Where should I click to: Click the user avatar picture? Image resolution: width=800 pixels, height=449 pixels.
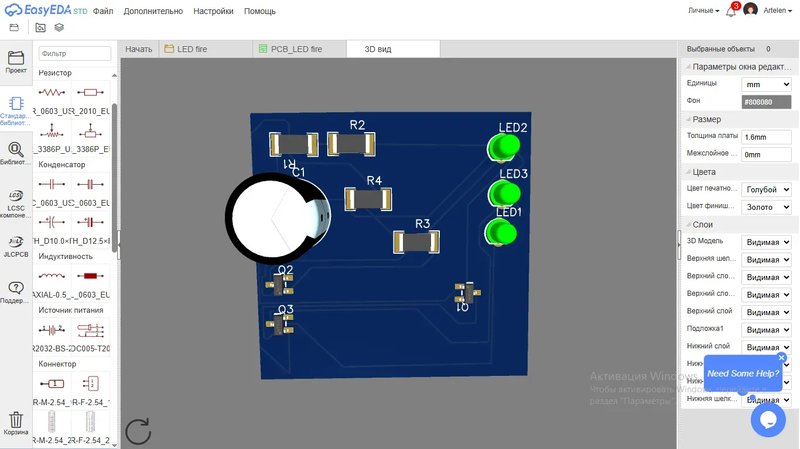[x=750, y=10]
